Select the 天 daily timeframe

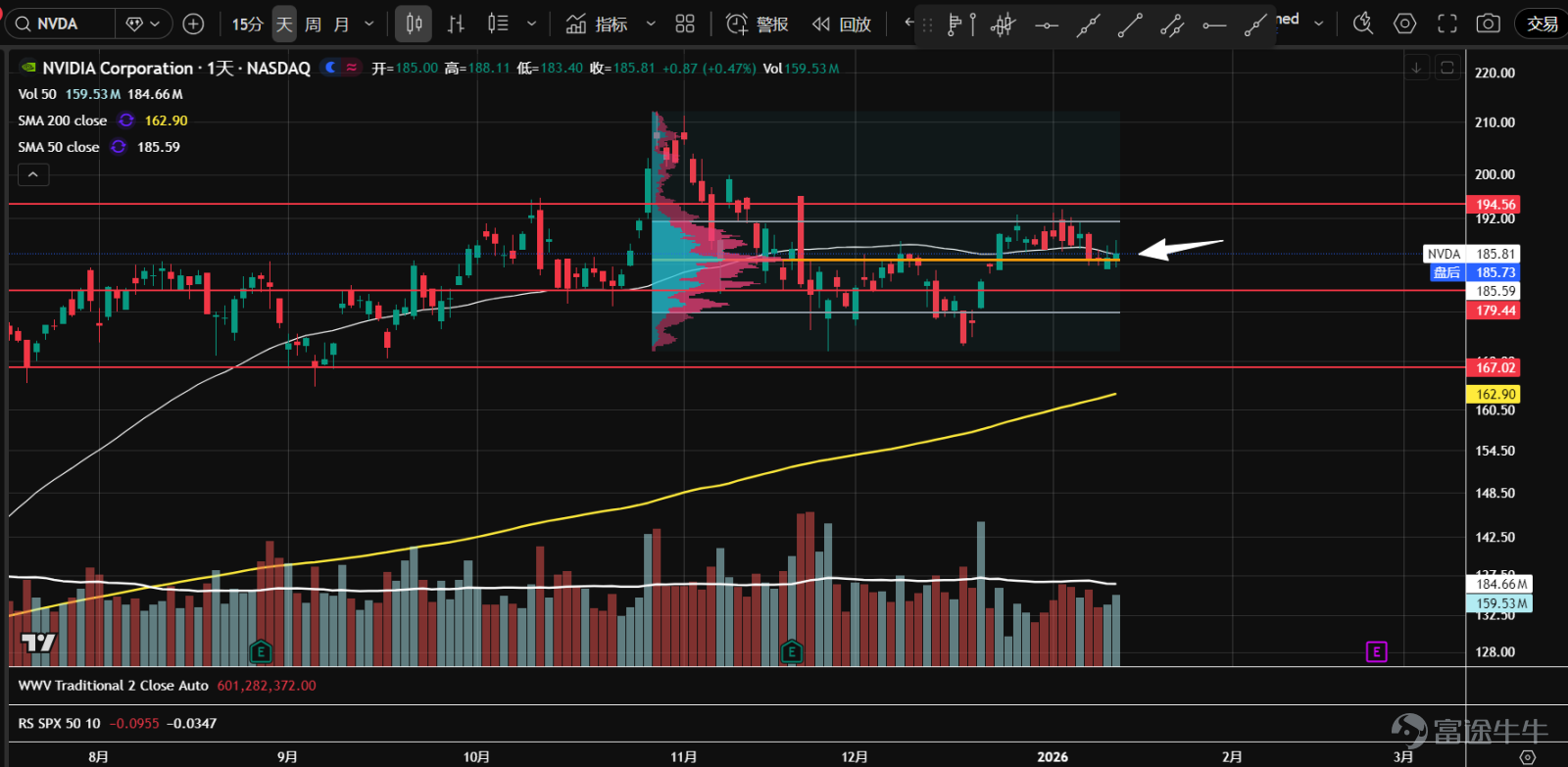coord(284,24)
